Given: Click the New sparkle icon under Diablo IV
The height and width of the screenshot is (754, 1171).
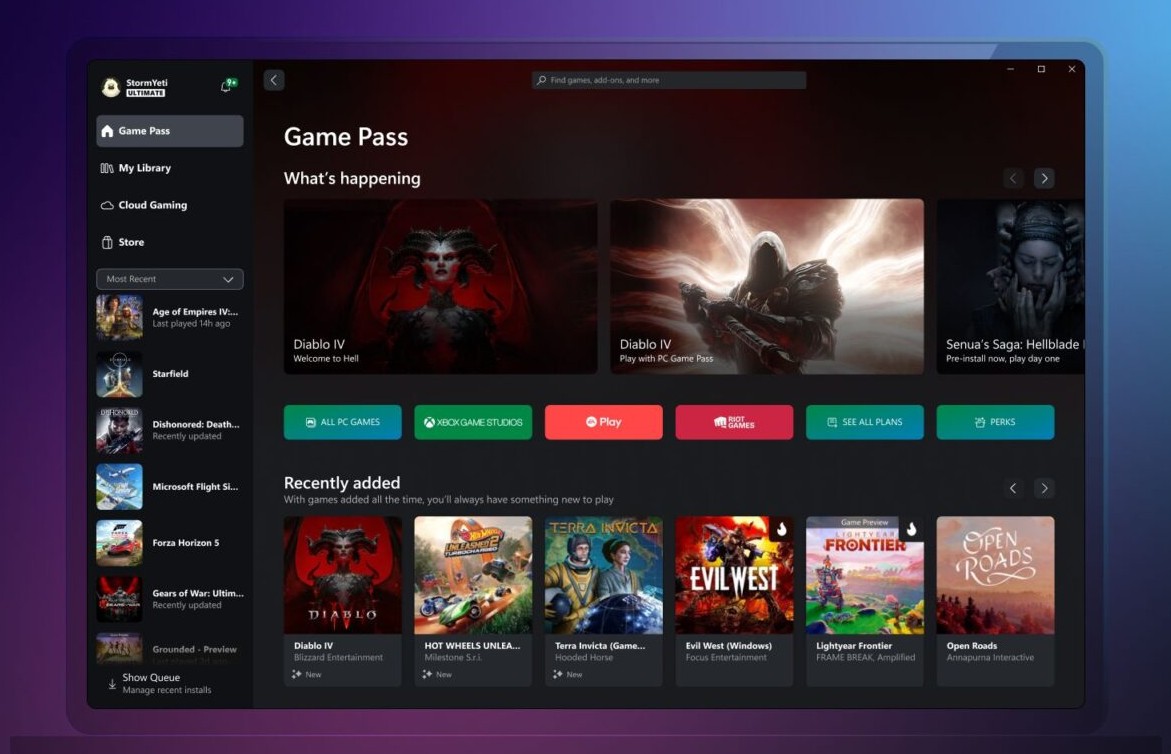Looking at the screenshot, I should tap(296, 674).
